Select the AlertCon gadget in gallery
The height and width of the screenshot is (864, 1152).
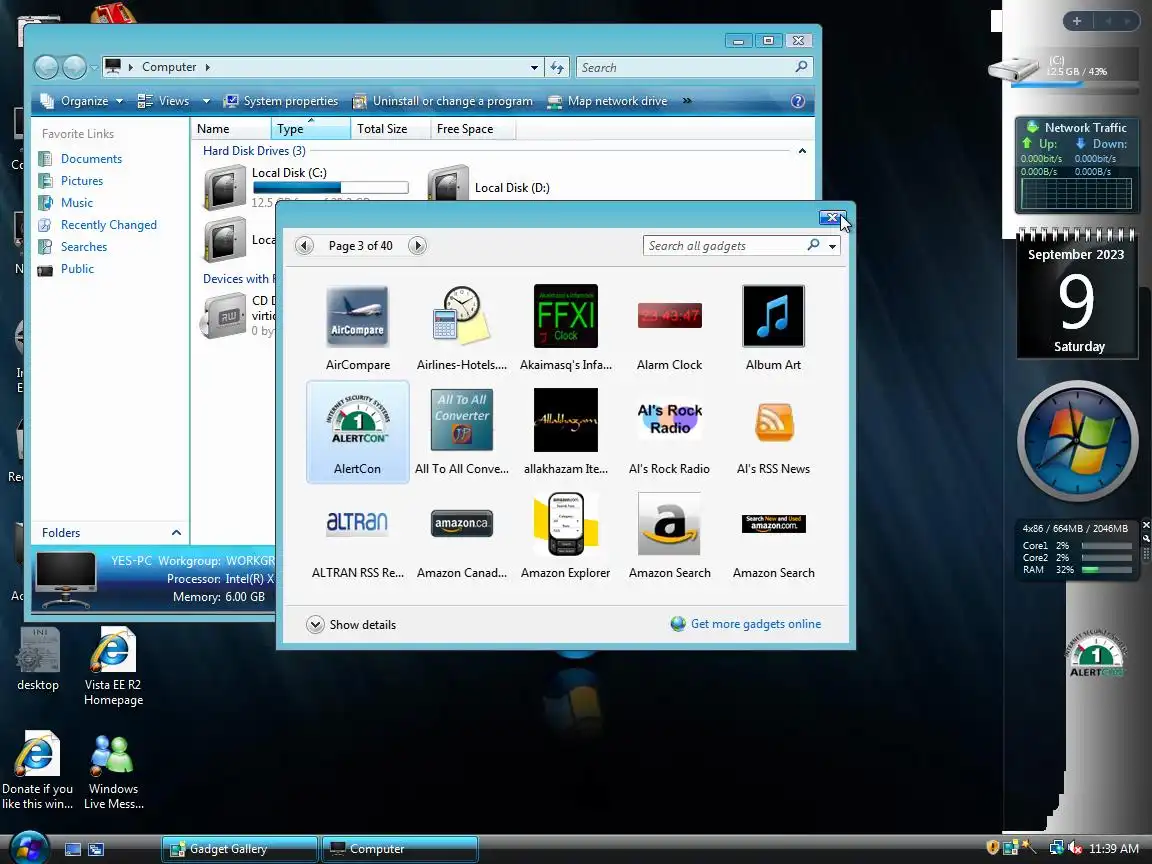pyautogui.click(x=357, y=431)
